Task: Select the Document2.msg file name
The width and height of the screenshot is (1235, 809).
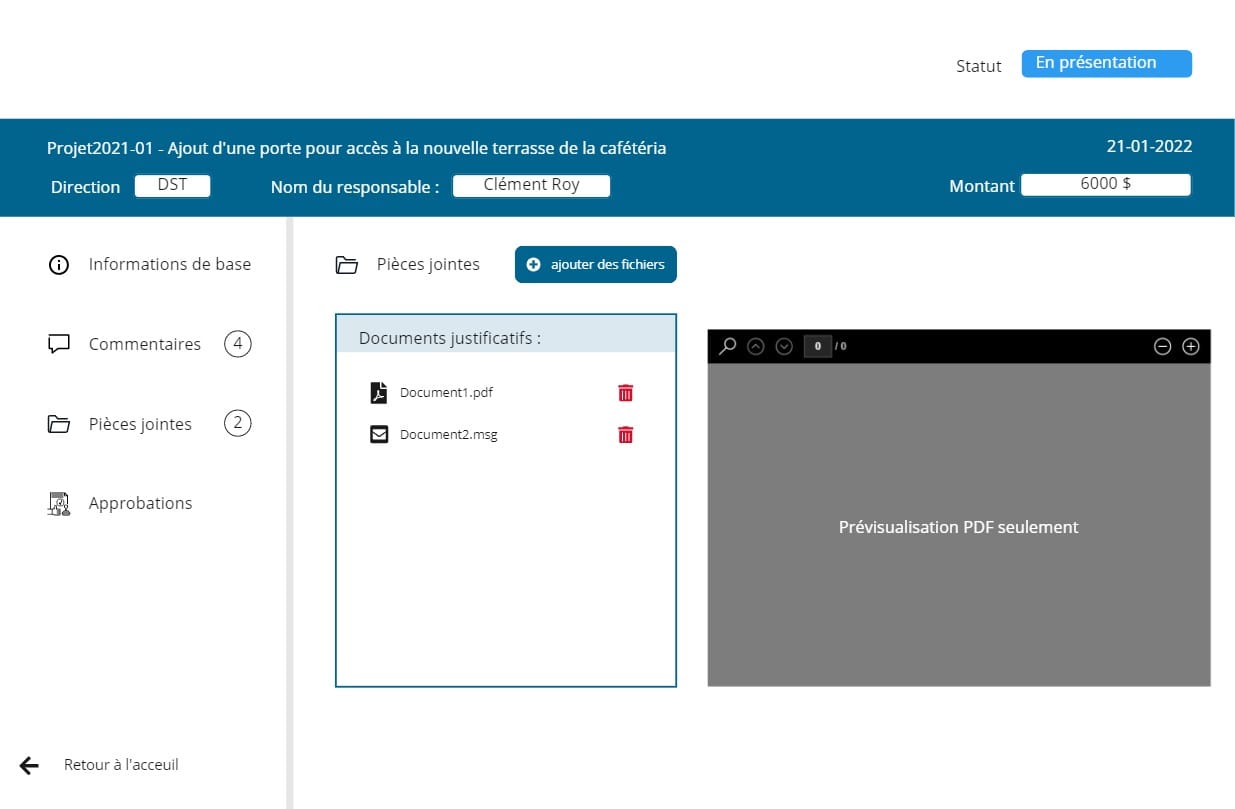Action: tap(448, 435)
